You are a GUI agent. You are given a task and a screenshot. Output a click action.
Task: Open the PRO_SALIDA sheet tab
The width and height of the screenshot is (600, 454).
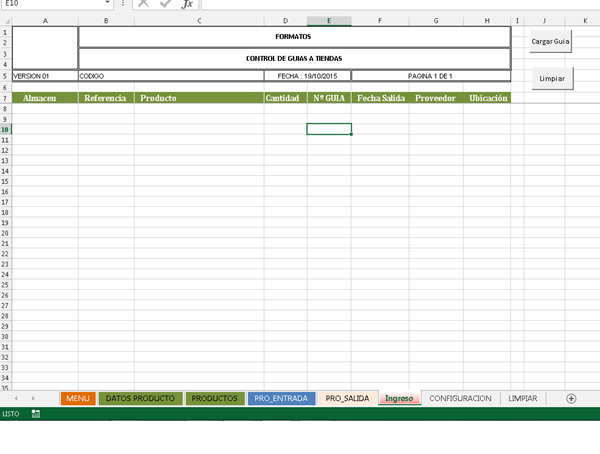pos(347,398)
